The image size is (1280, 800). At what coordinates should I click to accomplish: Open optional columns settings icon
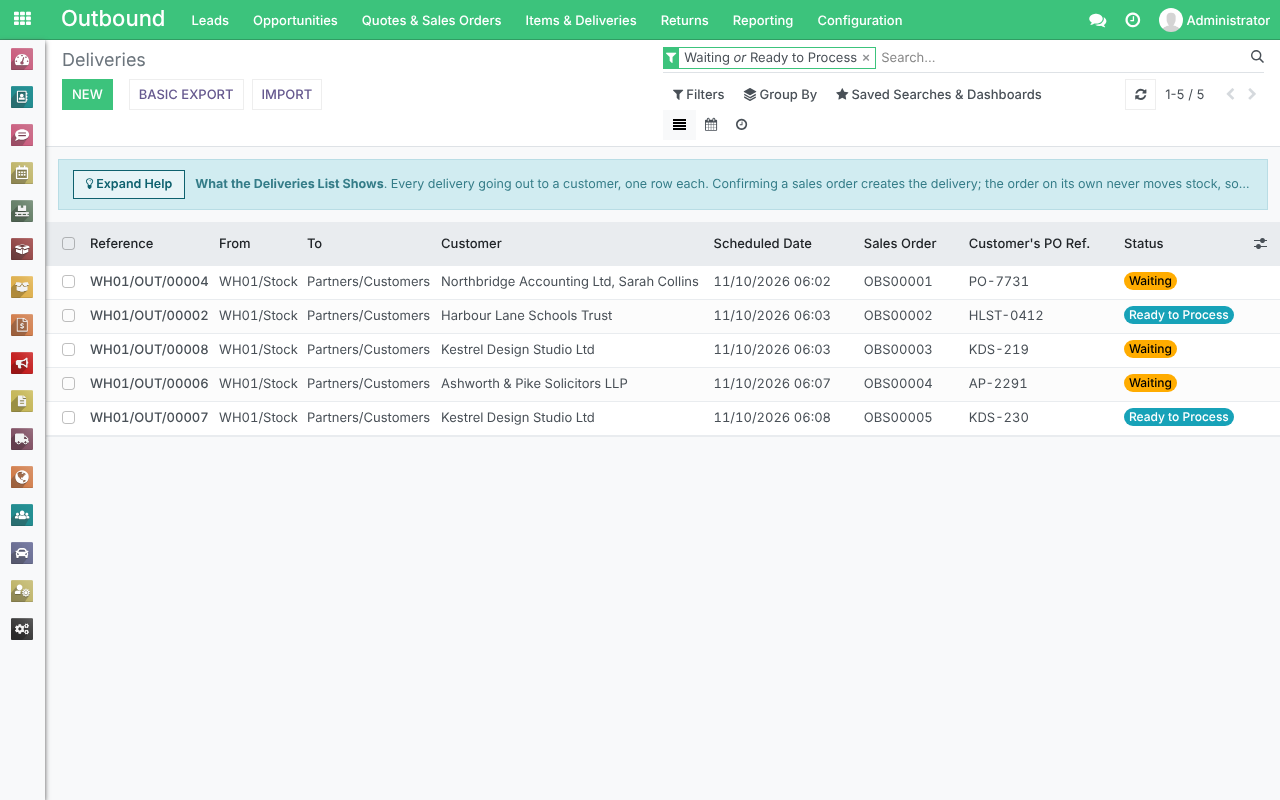point(1260,244)
